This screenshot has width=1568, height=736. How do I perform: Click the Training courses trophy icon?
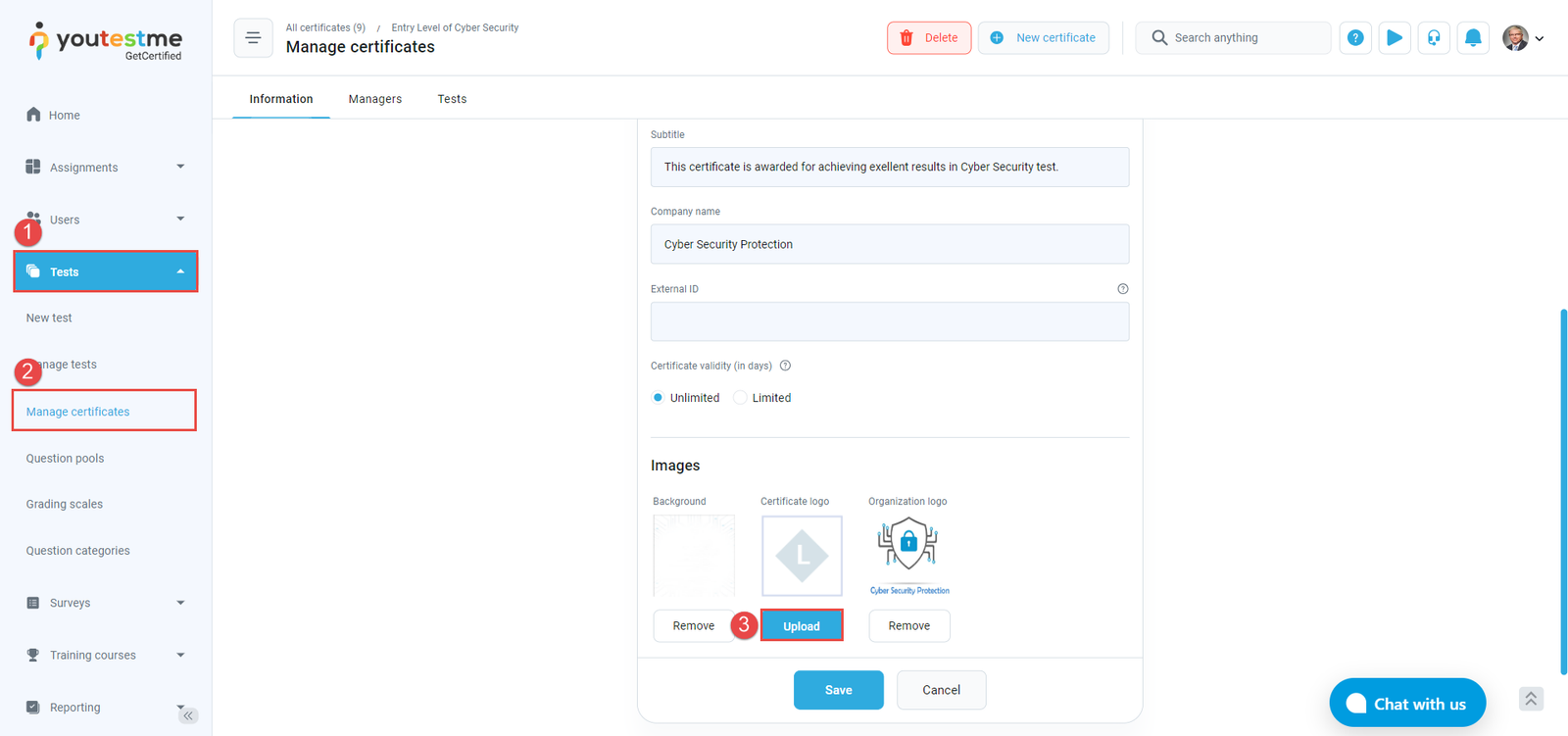click(x=33, y=655)
